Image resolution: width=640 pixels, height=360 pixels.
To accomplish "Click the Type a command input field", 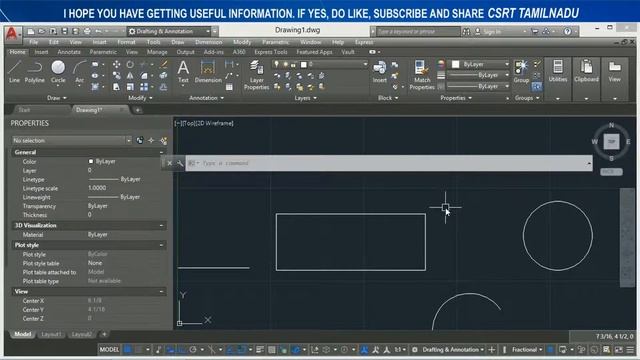I will click(x=389, y=163).
